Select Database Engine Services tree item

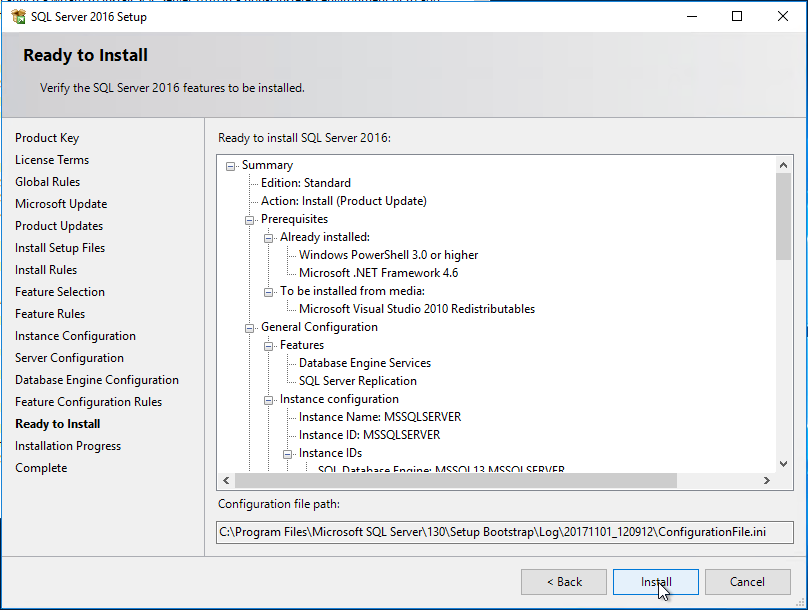click(365, 363)
